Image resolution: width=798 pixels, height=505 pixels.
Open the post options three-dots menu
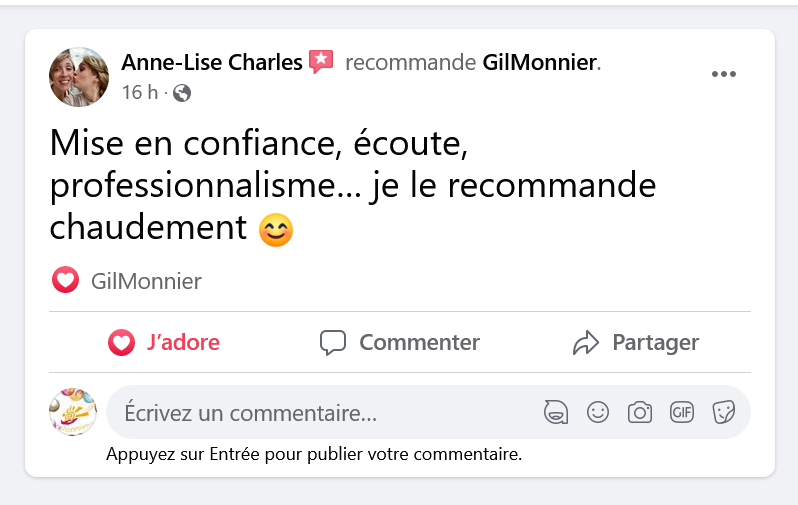(x=723, y=75)
